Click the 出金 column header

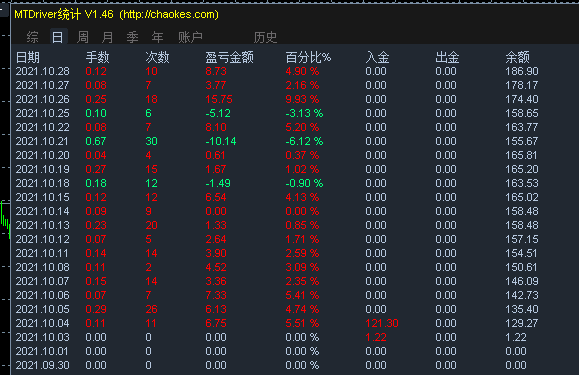447,57
